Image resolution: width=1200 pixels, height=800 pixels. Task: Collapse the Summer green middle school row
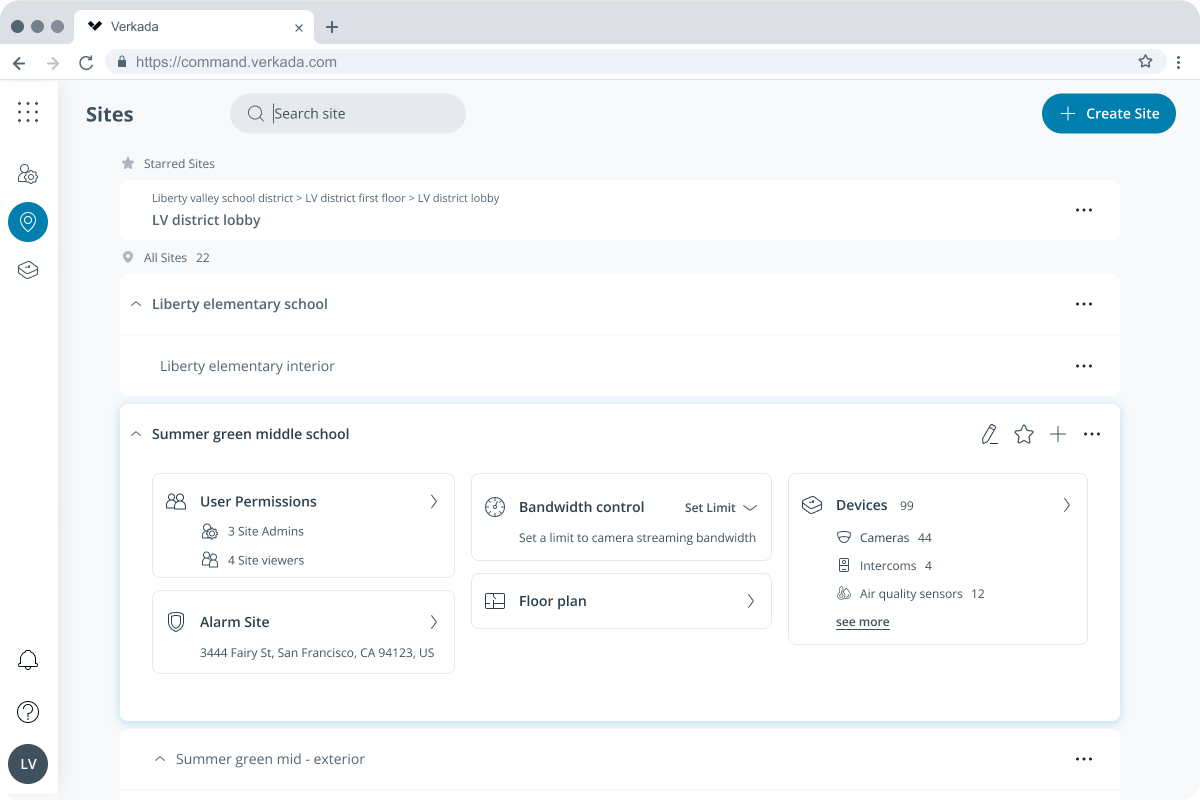click(x=136, y=434)
